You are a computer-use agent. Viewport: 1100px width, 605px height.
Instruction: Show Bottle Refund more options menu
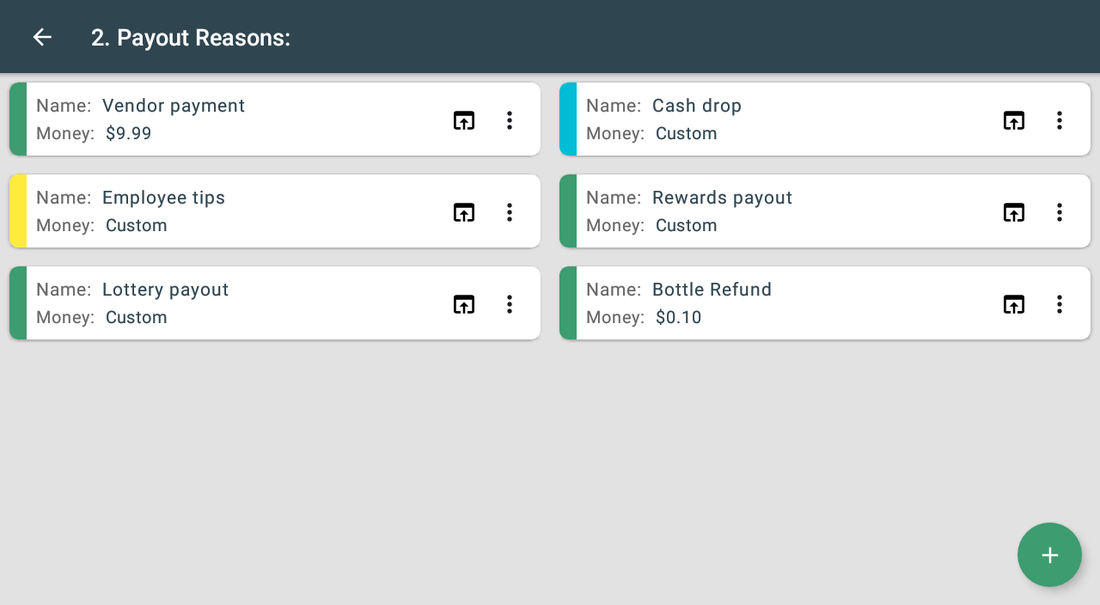[1059, 304]
